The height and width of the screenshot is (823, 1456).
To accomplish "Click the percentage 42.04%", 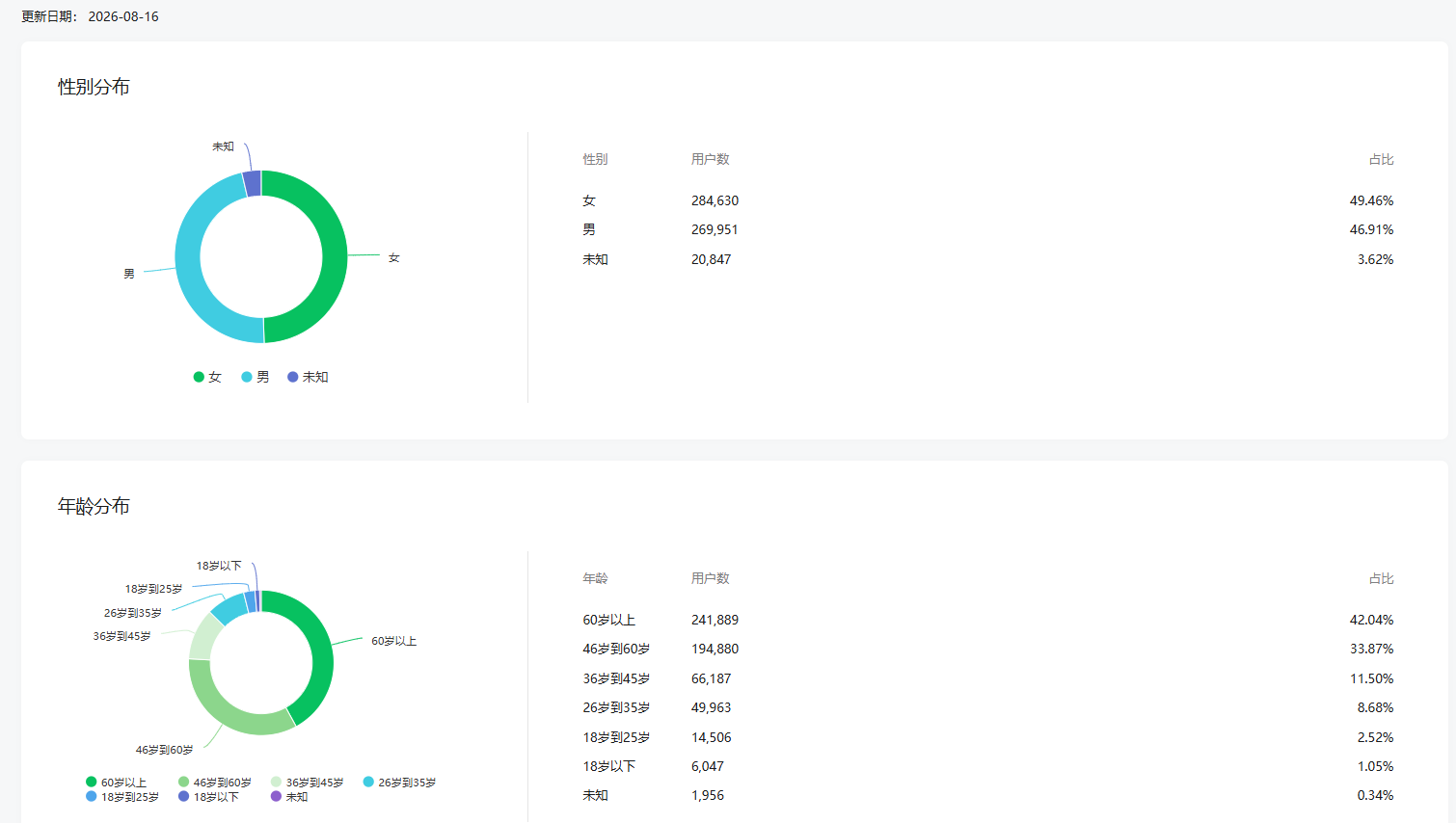I will coord(1371,620).
